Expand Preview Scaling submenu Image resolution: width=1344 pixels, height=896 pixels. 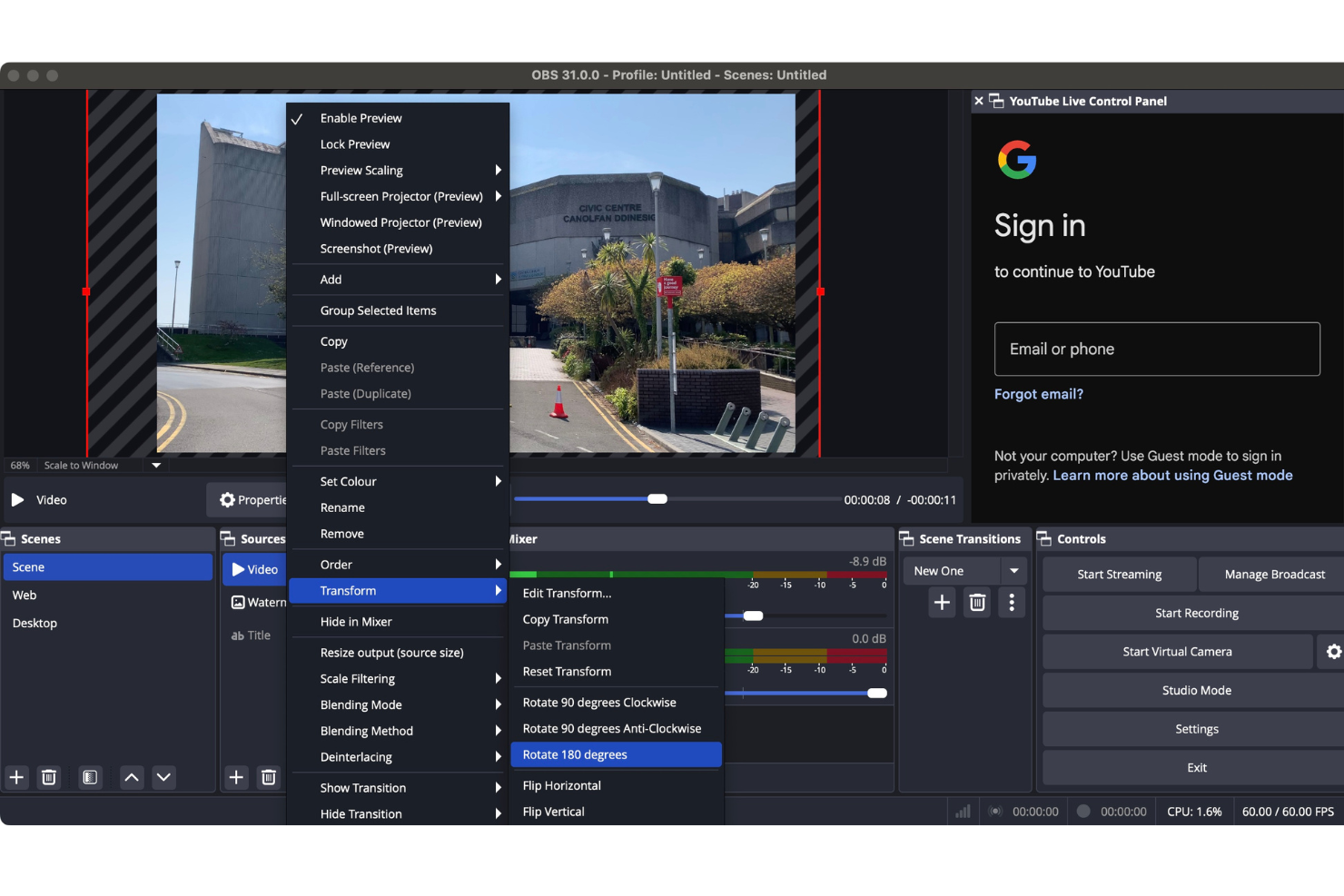(x=398, y=171)
